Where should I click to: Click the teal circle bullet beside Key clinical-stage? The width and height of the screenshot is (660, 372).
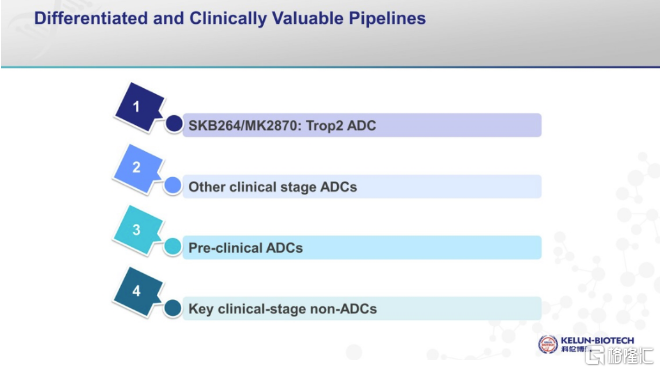click(173, 308)
